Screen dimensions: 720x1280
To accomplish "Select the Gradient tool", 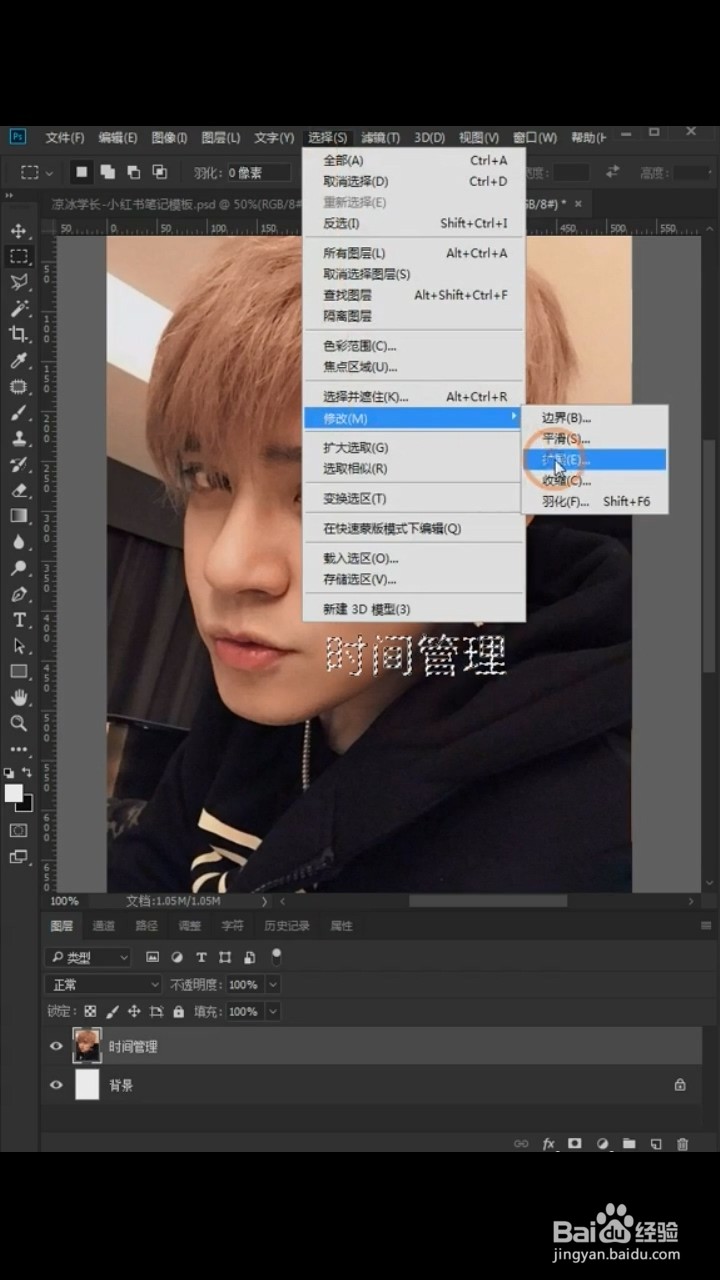I will (x=19, y=516).
